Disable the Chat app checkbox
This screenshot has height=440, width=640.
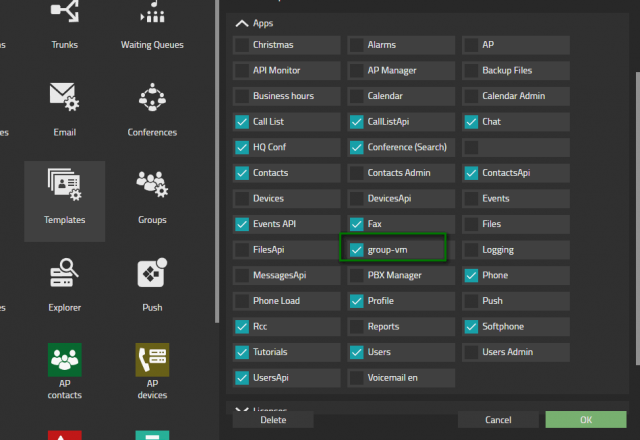pos(471,122)
